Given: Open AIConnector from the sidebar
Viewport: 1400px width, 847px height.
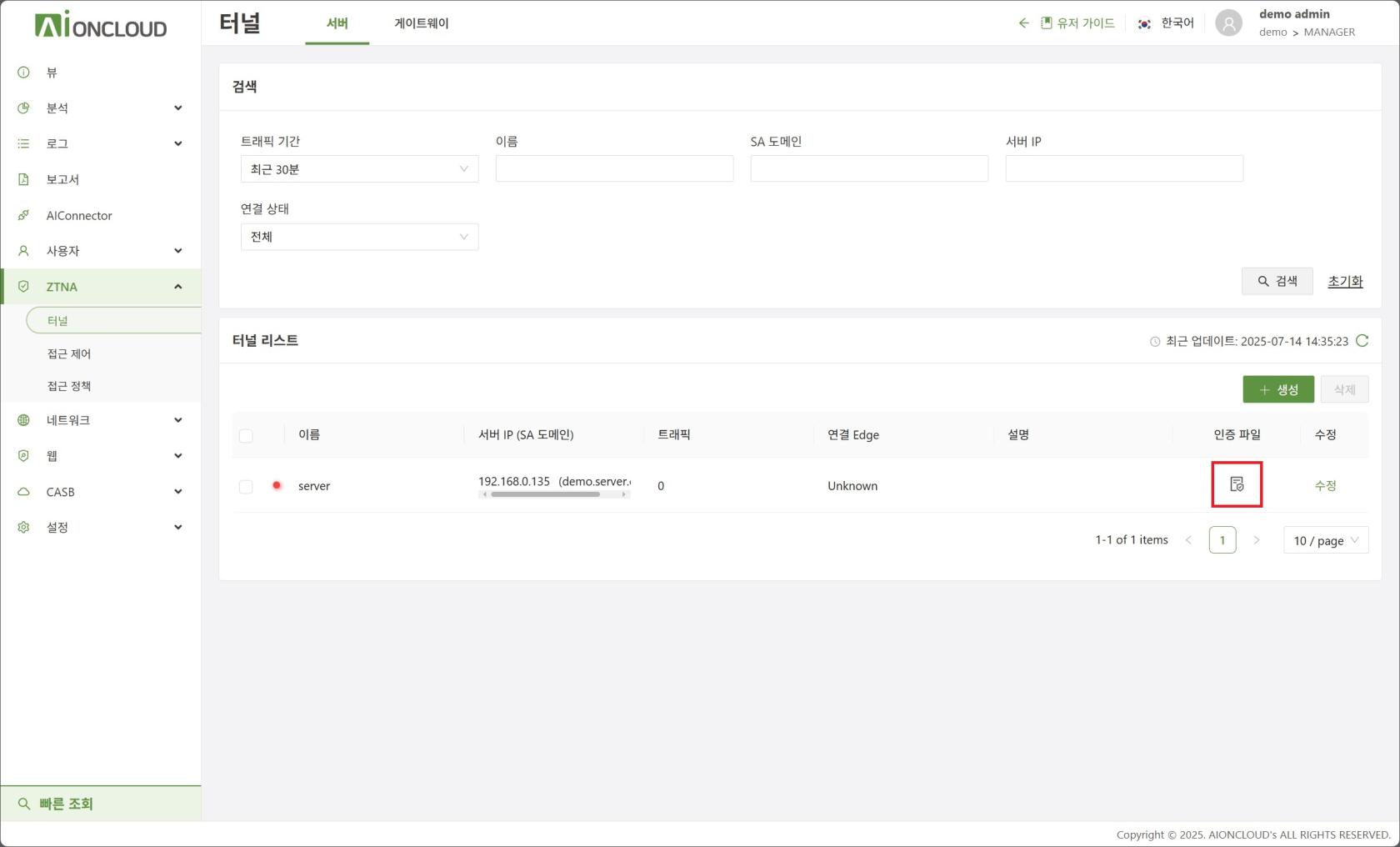Looking at the screenshot, I should (x=79, y=215).
